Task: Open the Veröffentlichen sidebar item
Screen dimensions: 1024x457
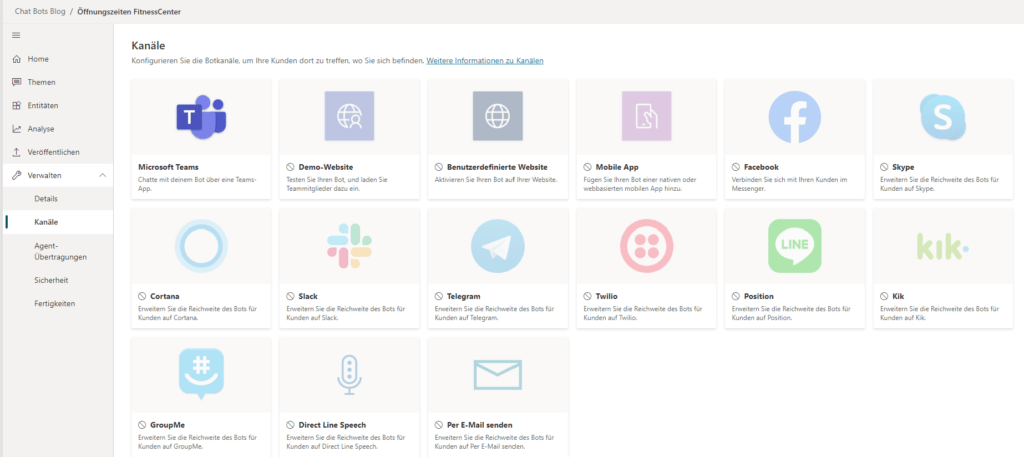Action: pos(56,152)
